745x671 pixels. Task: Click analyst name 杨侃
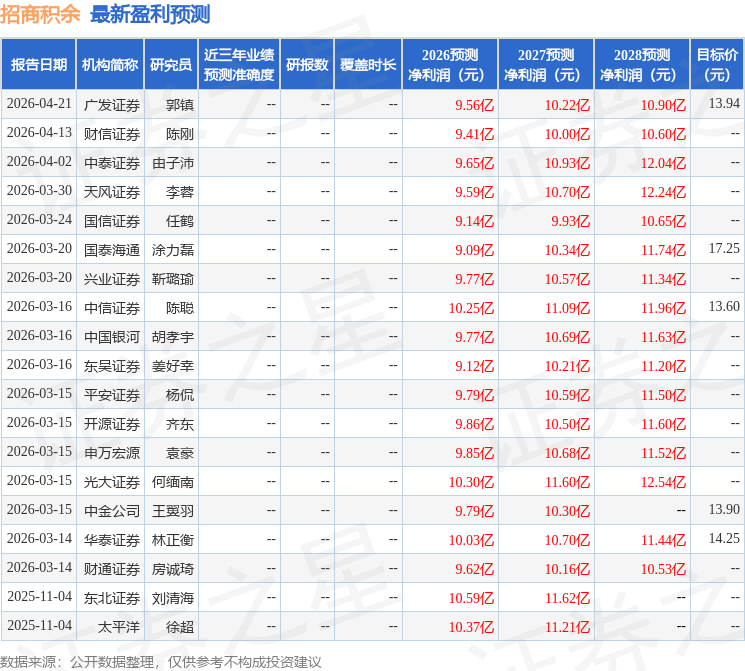(180, 395)
